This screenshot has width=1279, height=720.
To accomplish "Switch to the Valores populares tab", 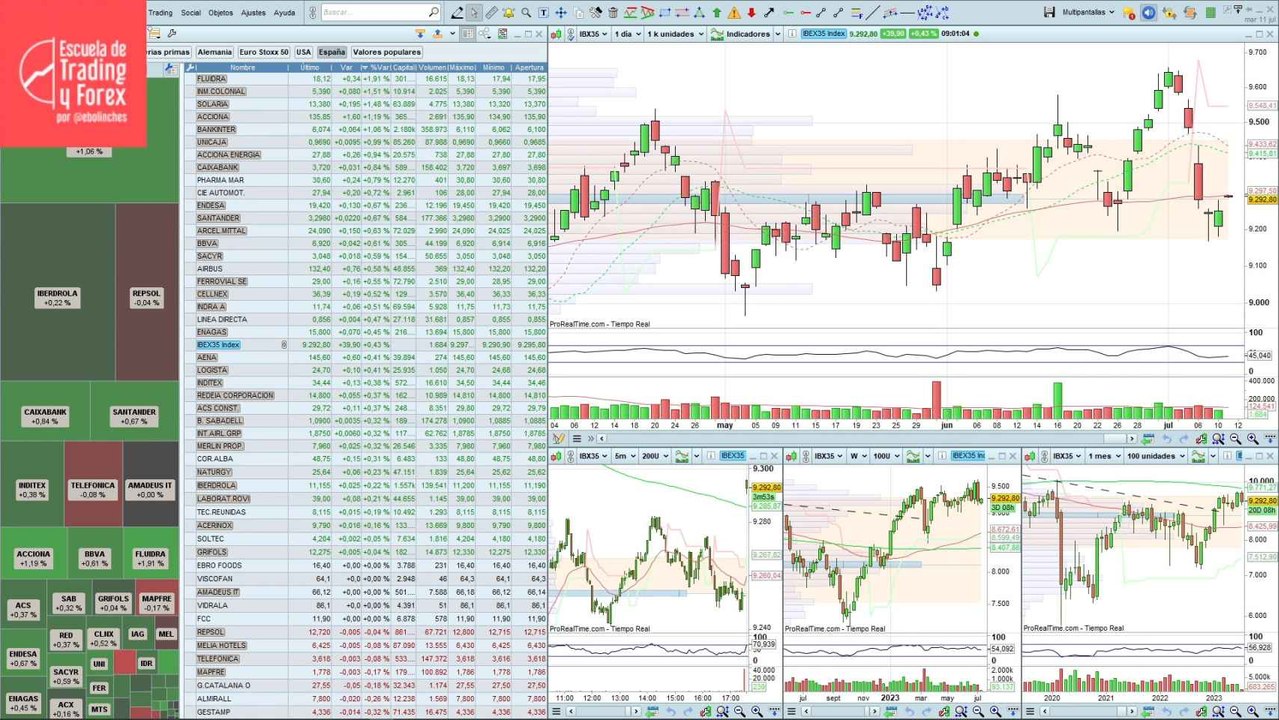I will pos(387,52).
